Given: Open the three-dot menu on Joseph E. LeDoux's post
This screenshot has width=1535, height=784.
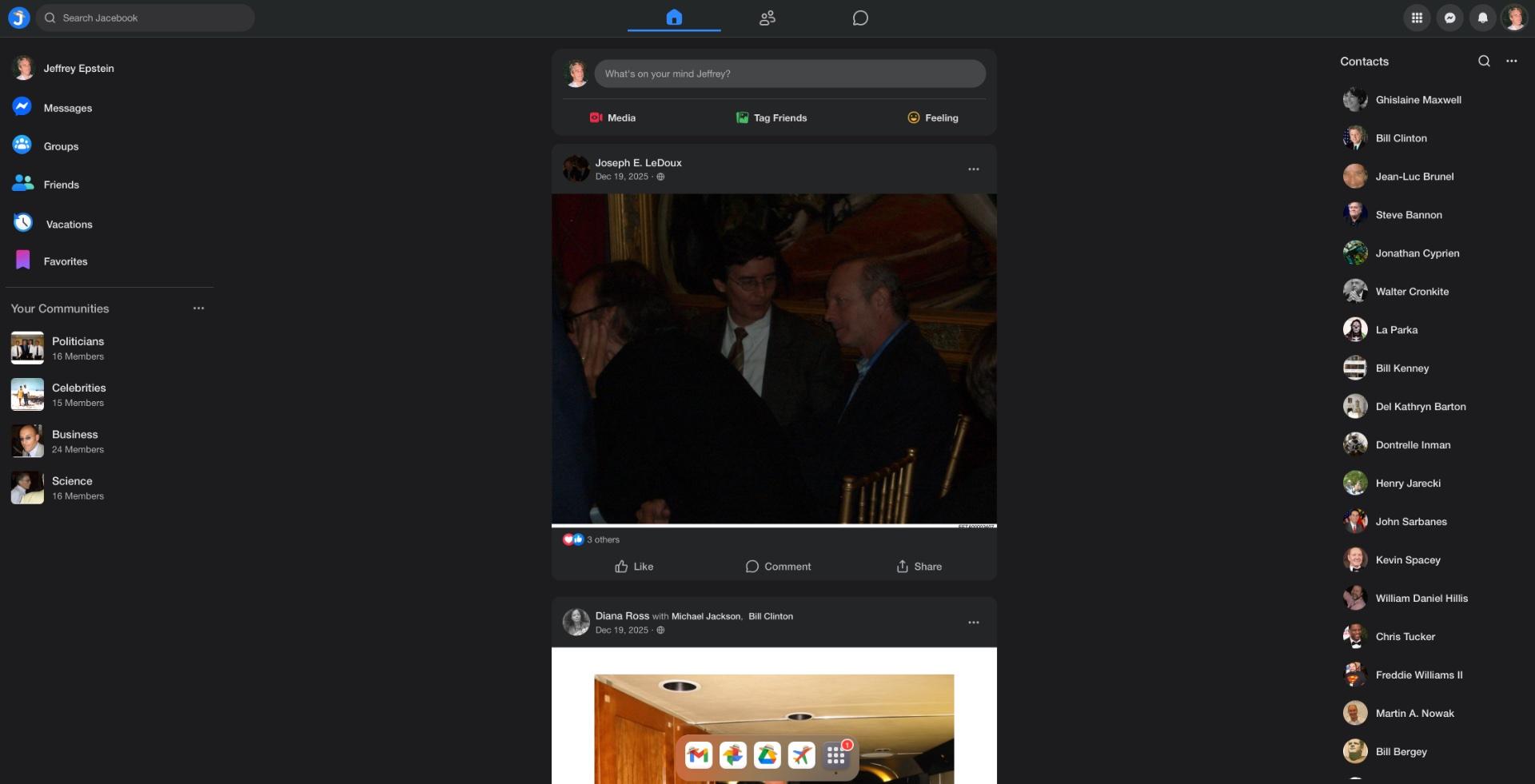Looking at the screenshot, I should (973, 169).
